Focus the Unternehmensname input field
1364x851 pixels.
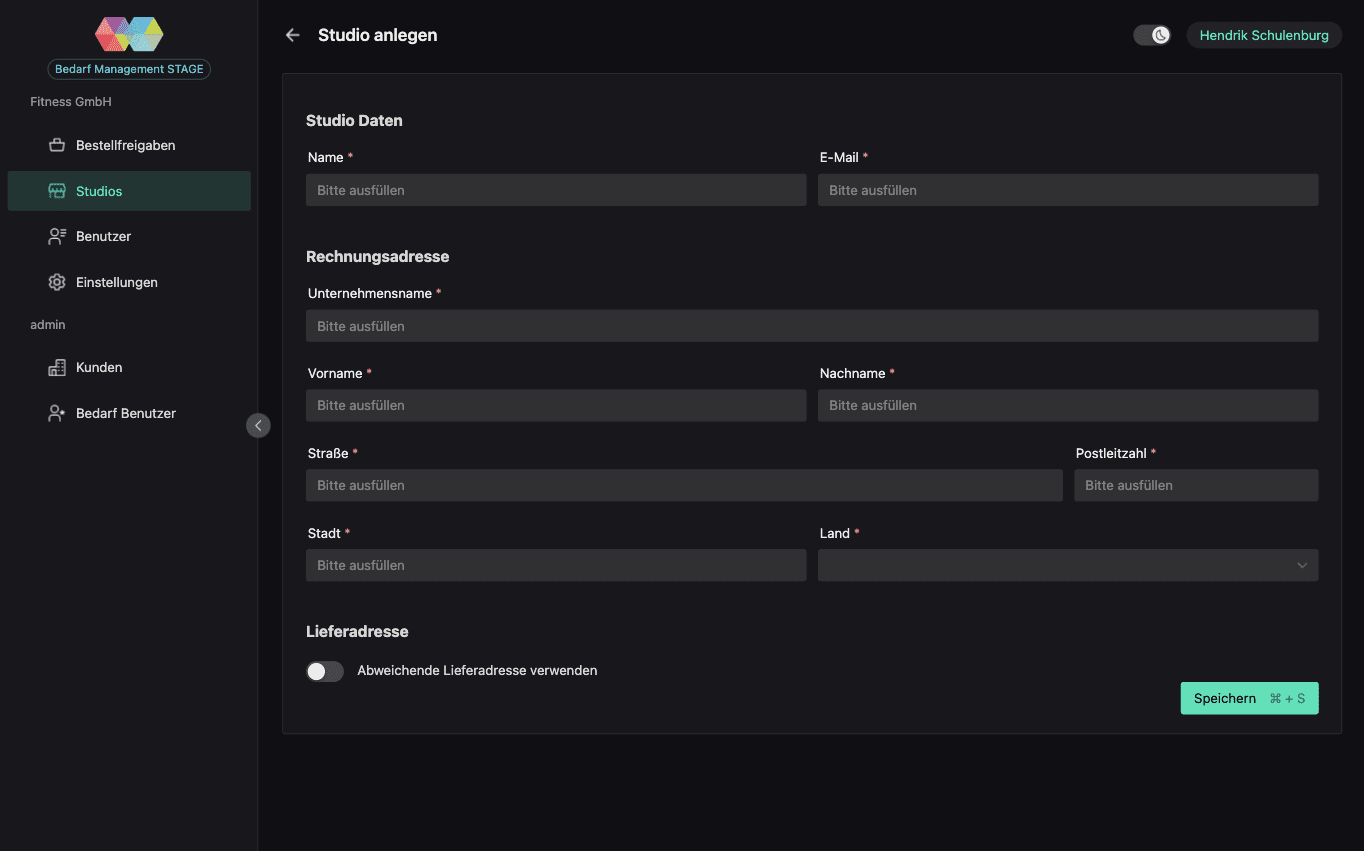(812, 326)
